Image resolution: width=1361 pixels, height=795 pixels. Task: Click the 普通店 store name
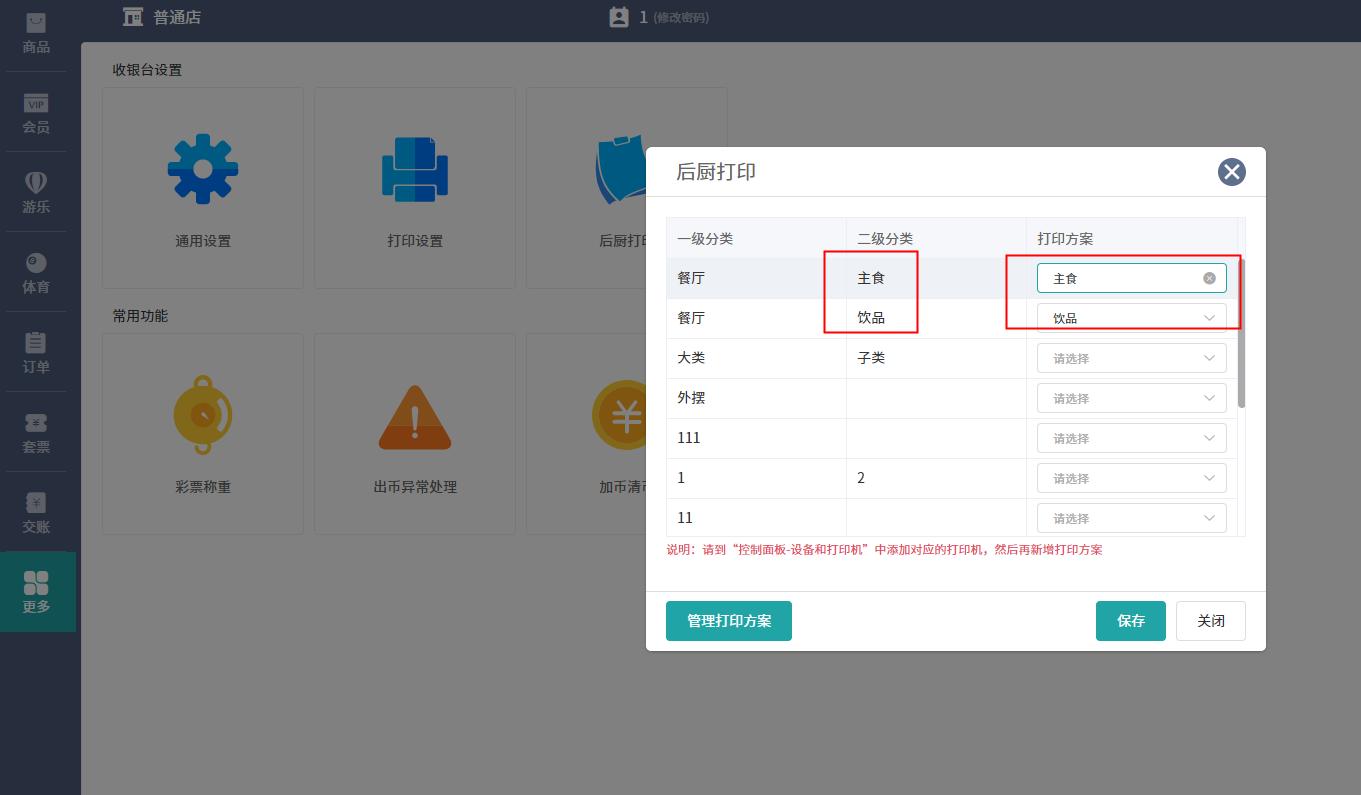[177, 17]
